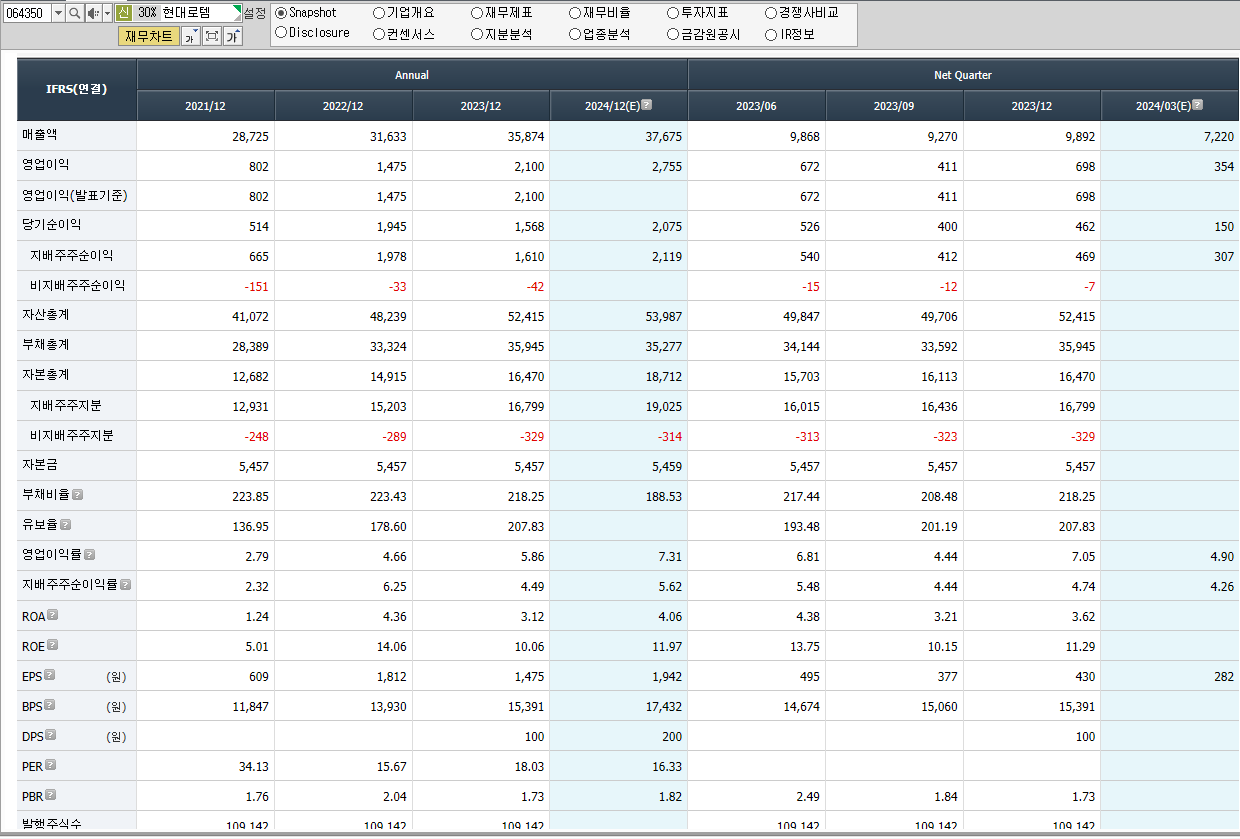This screenshot has width=1240, height=839.
Task: Click the 설정 settings label
Action: pos(255,13)
